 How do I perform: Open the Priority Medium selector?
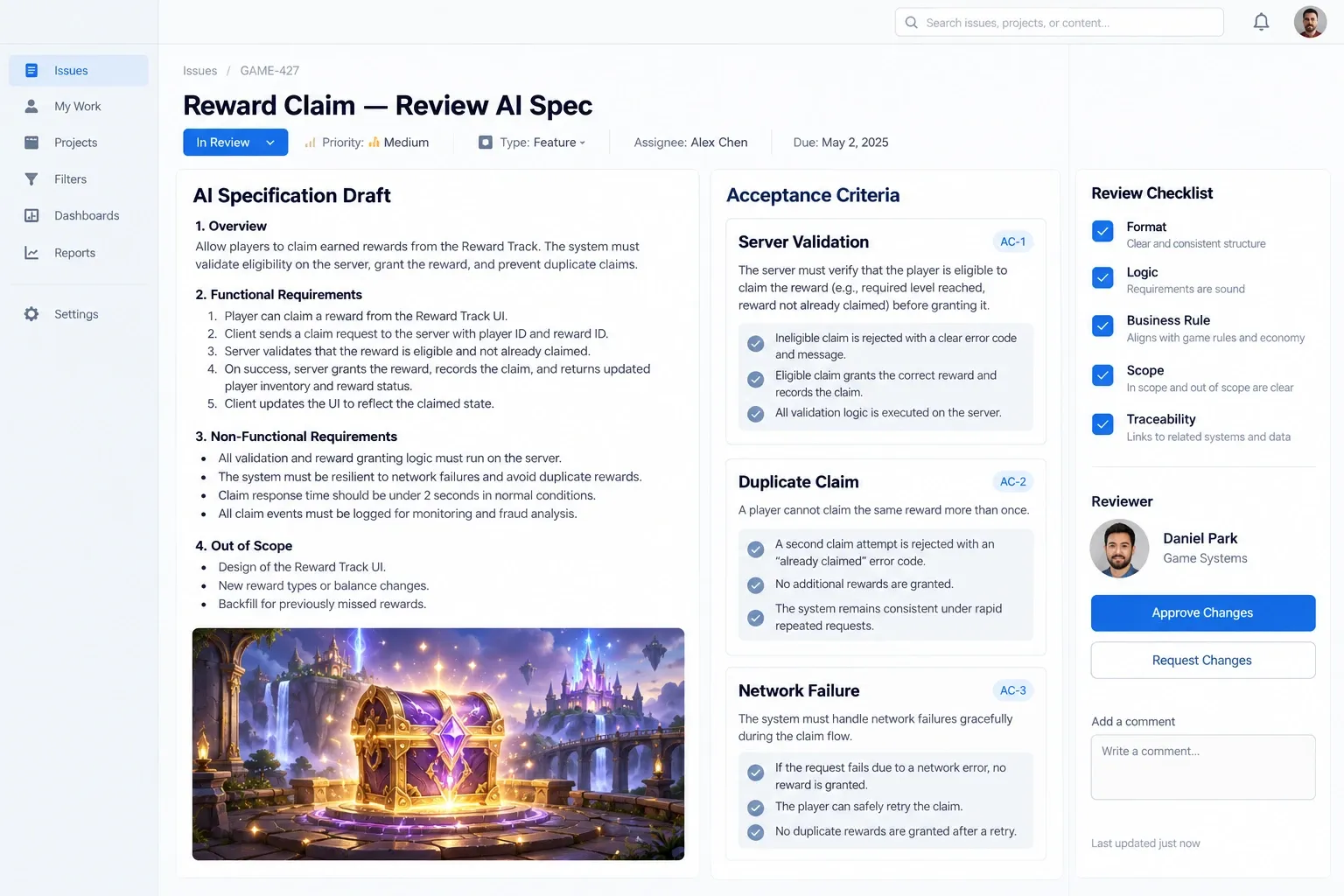367,143
